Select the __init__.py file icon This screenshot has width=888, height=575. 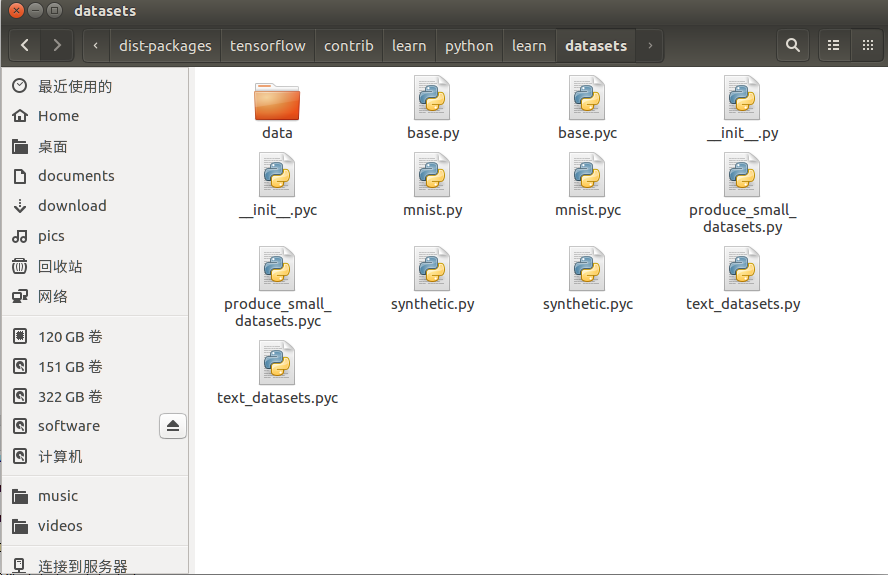pos(742,98)
